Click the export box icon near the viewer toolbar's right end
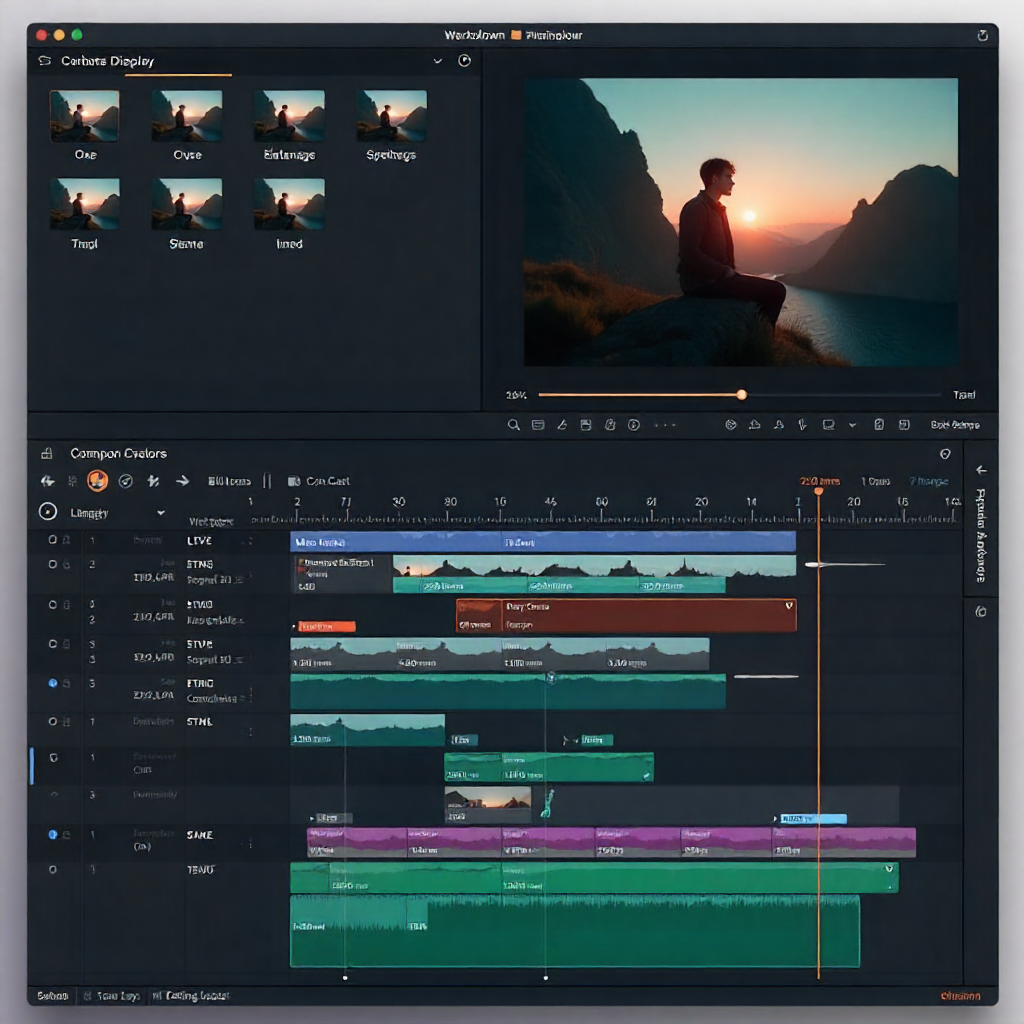1024x1024 pixels. tap(904, 425)
